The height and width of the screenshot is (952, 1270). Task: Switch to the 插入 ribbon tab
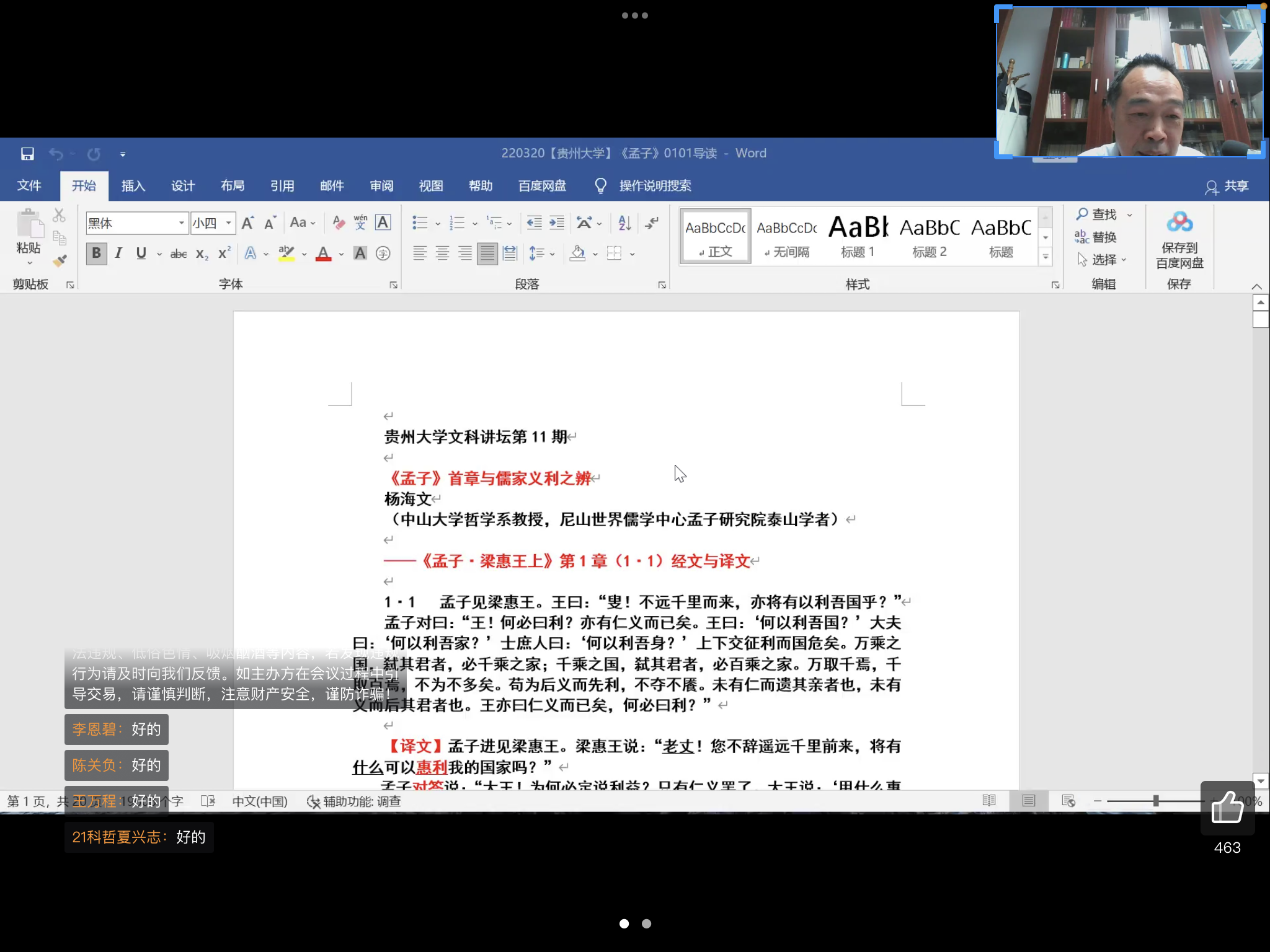click(133, 186)
